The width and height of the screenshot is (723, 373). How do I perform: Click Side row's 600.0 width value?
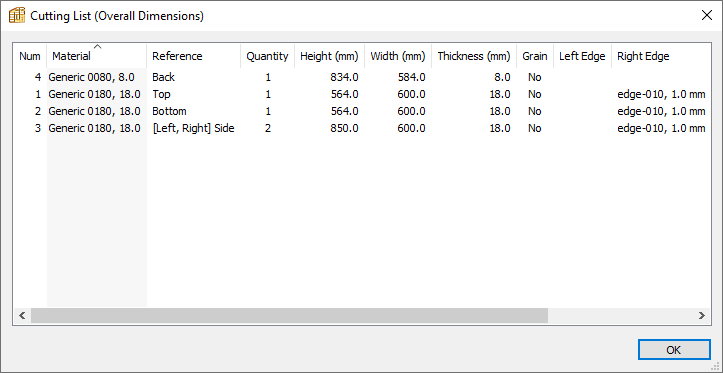pyautogui.click(x=411, y=129)
